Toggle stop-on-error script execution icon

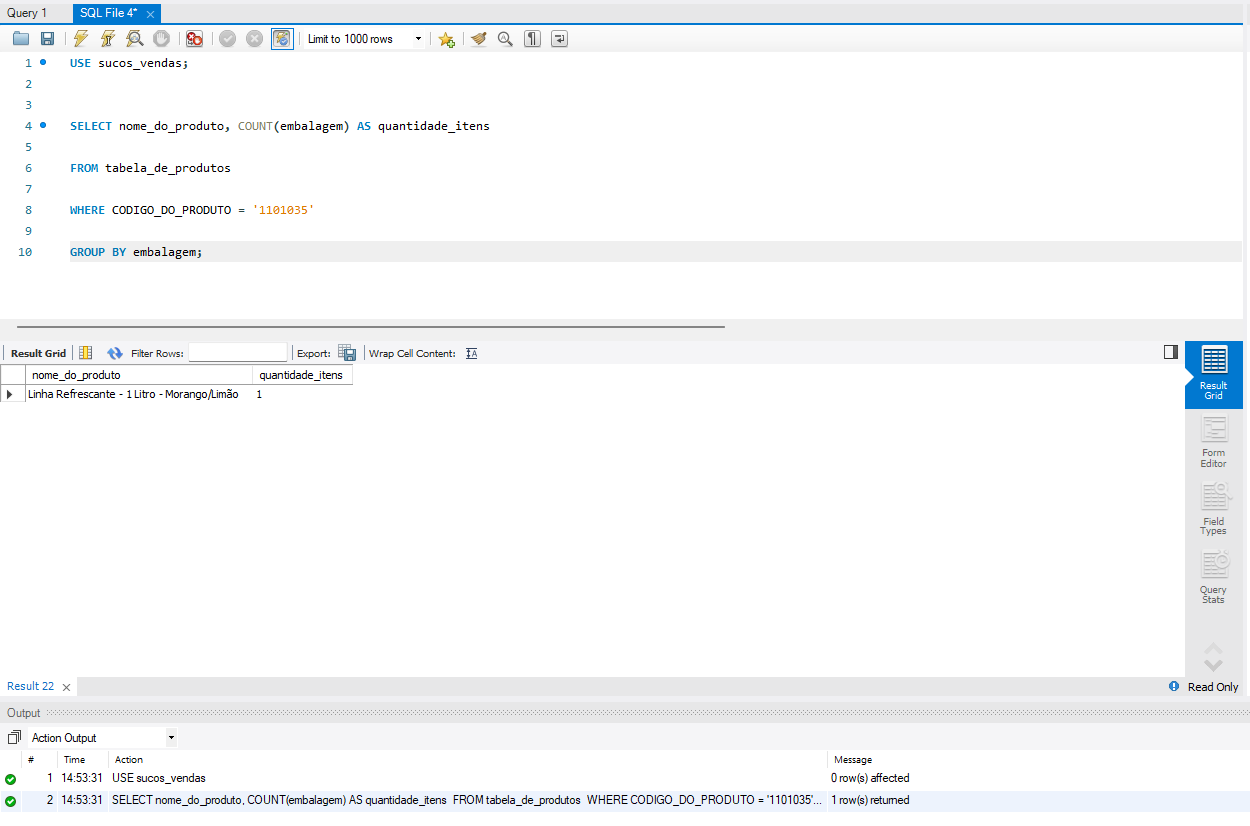point(195,39)
